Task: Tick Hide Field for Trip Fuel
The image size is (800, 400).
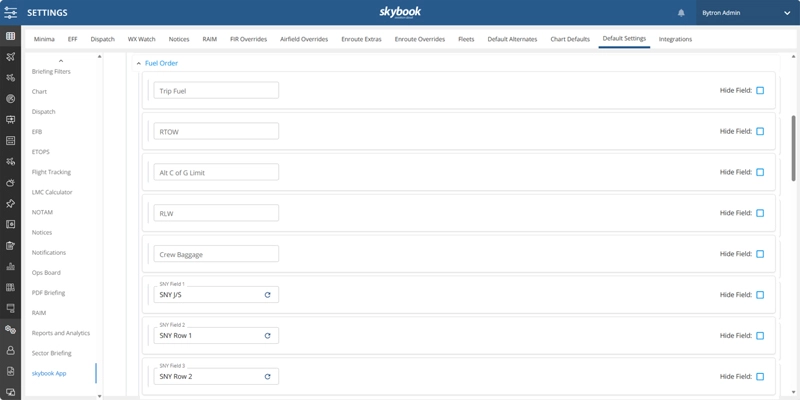Action: pyautogui.click(x=760, y=91)
